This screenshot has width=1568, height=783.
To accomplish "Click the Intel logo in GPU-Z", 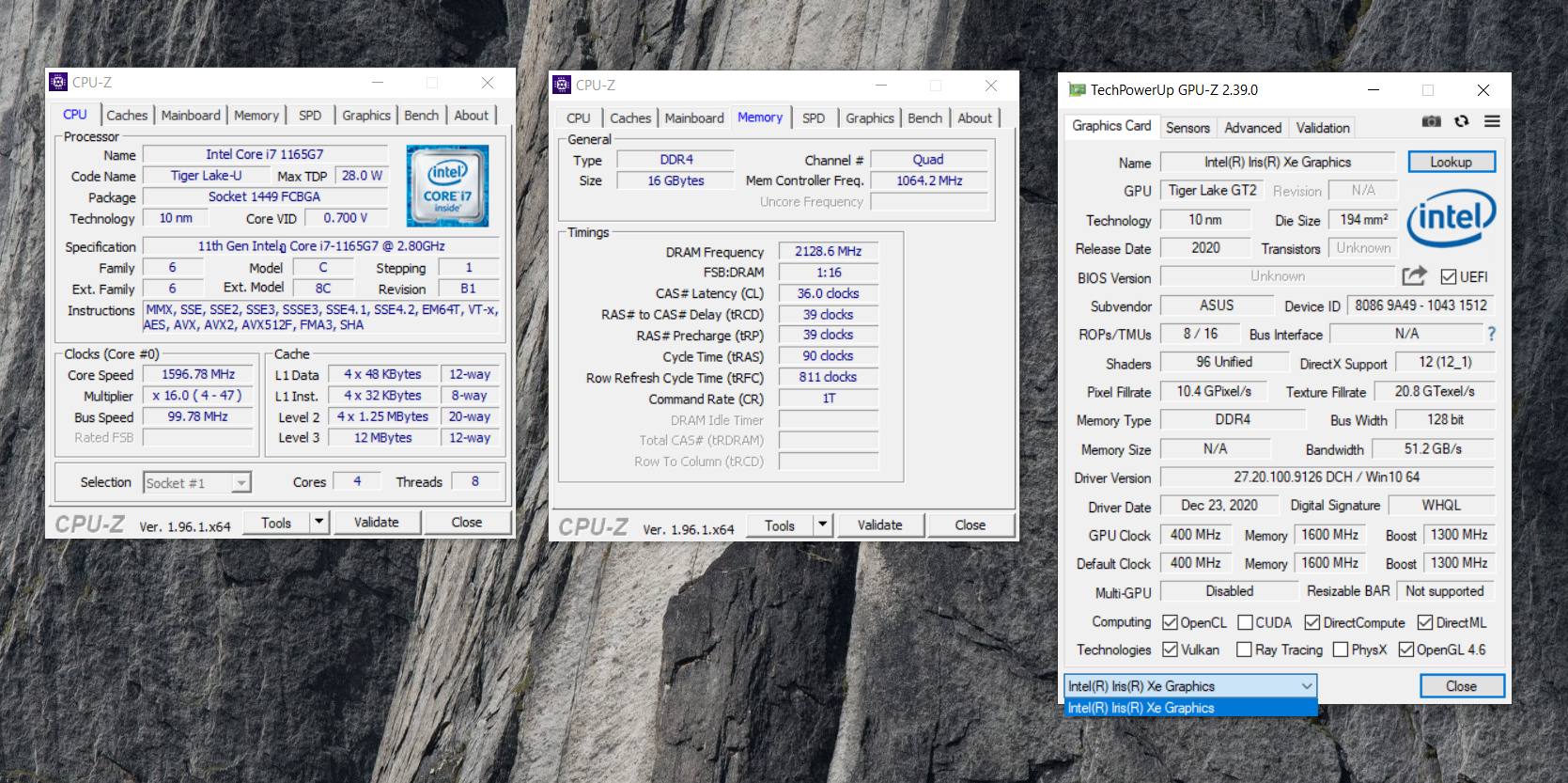I will coord(1452,217).
